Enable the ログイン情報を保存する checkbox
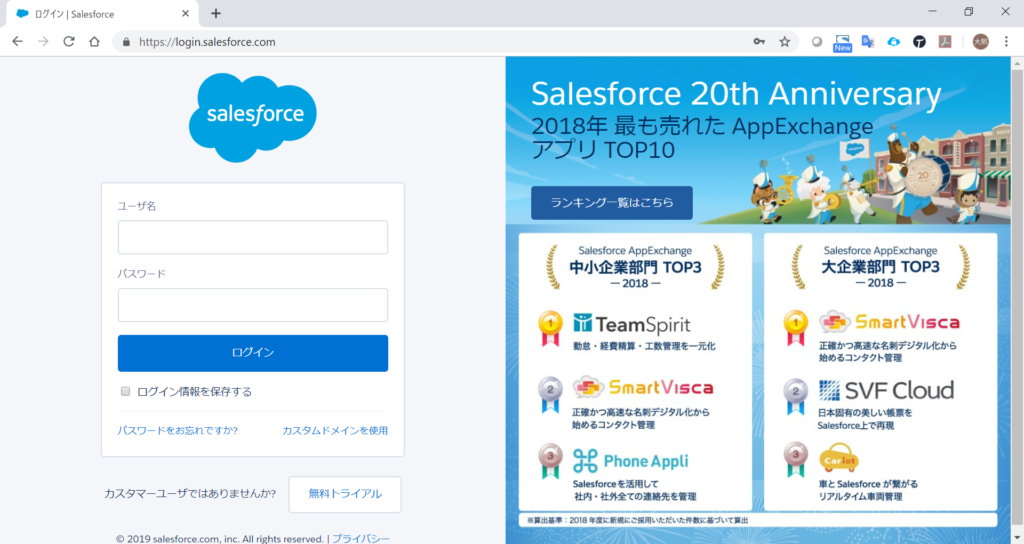 (x=126, y=392)
